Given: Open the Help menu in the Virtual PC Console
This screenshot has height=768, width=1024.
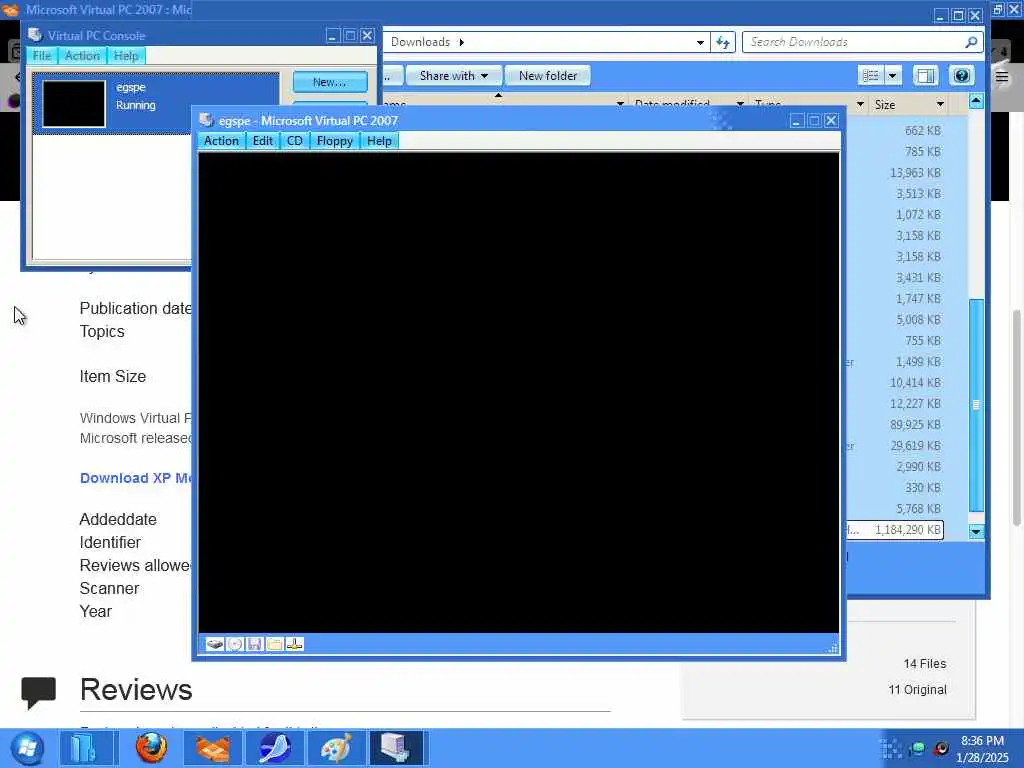Looking at the screenshot, I should pos(126,56).
